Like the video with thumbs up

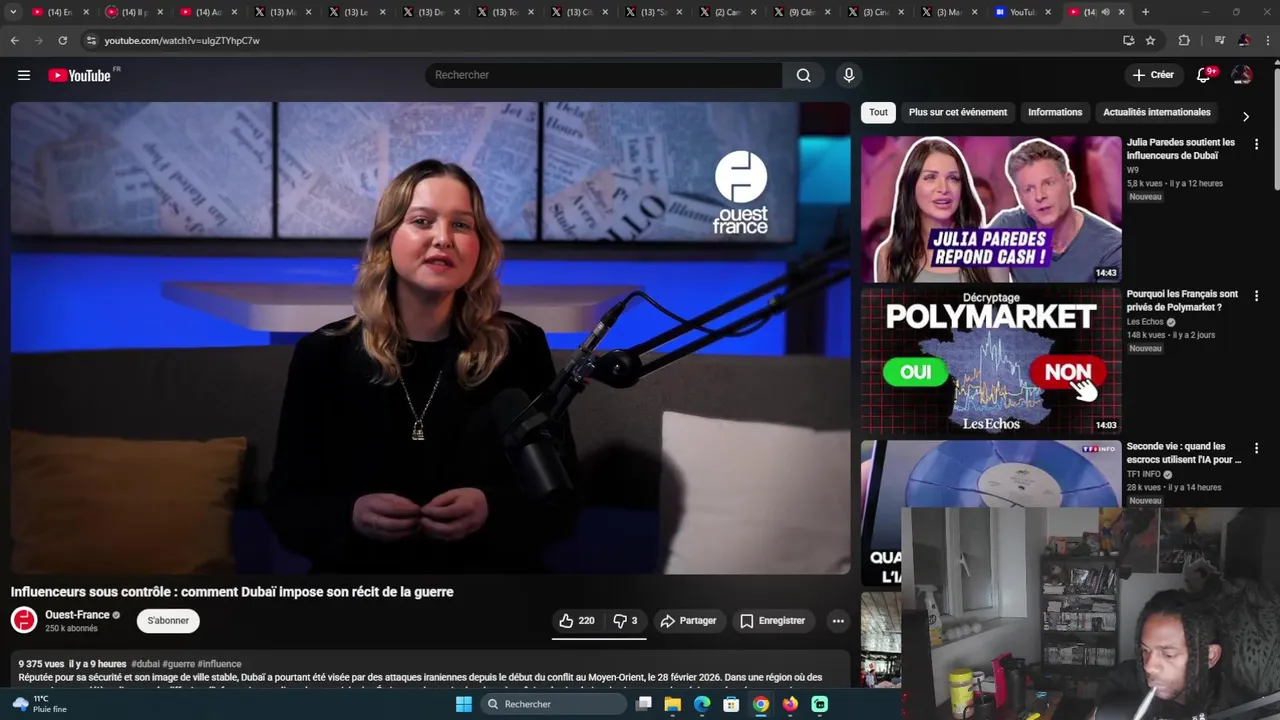pos(577,621)
